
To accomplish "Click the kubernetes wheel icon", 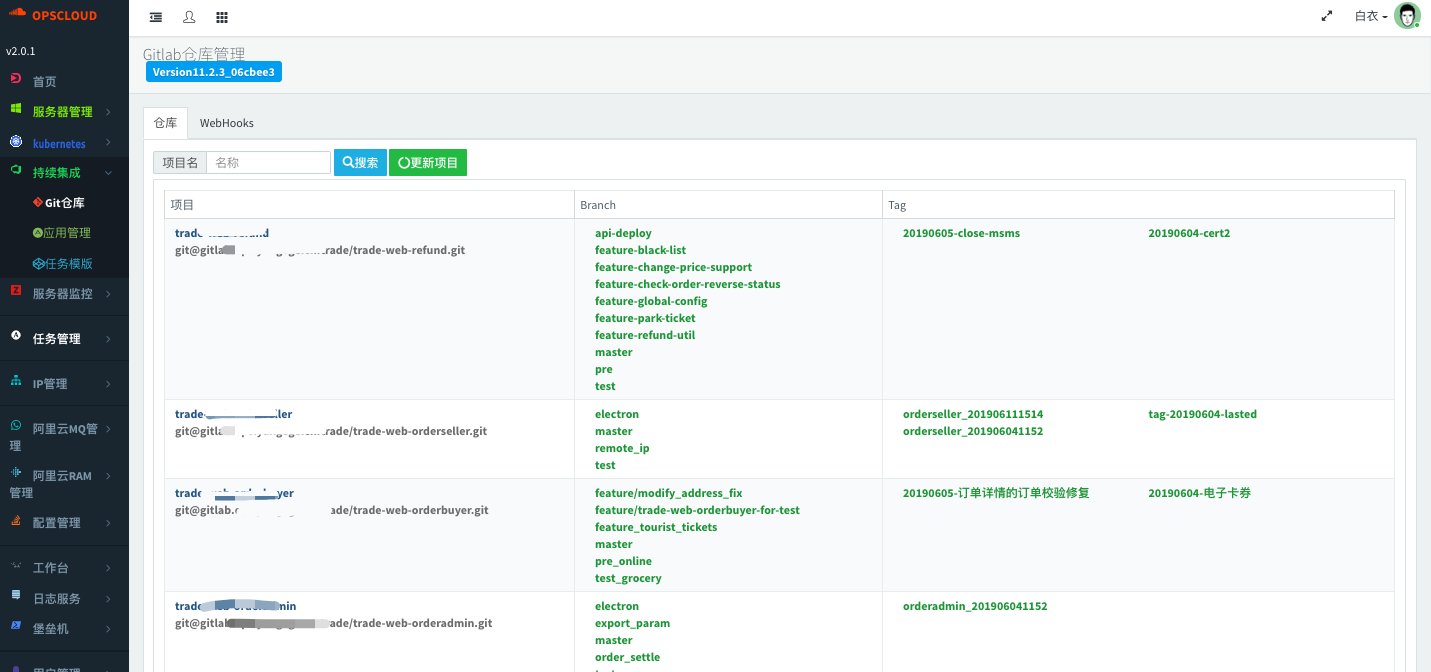I will point(15,142).
